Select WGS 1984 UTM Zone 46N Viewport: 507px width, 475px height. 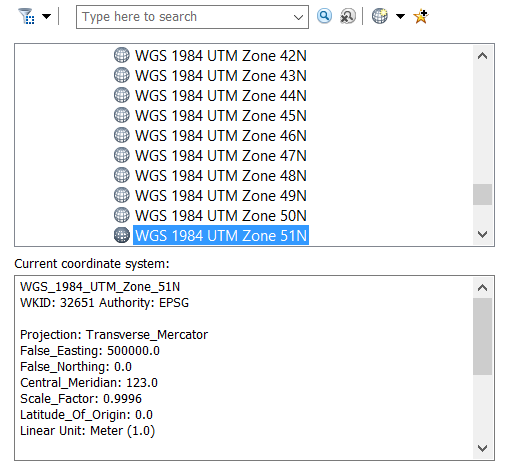[220, 136]
